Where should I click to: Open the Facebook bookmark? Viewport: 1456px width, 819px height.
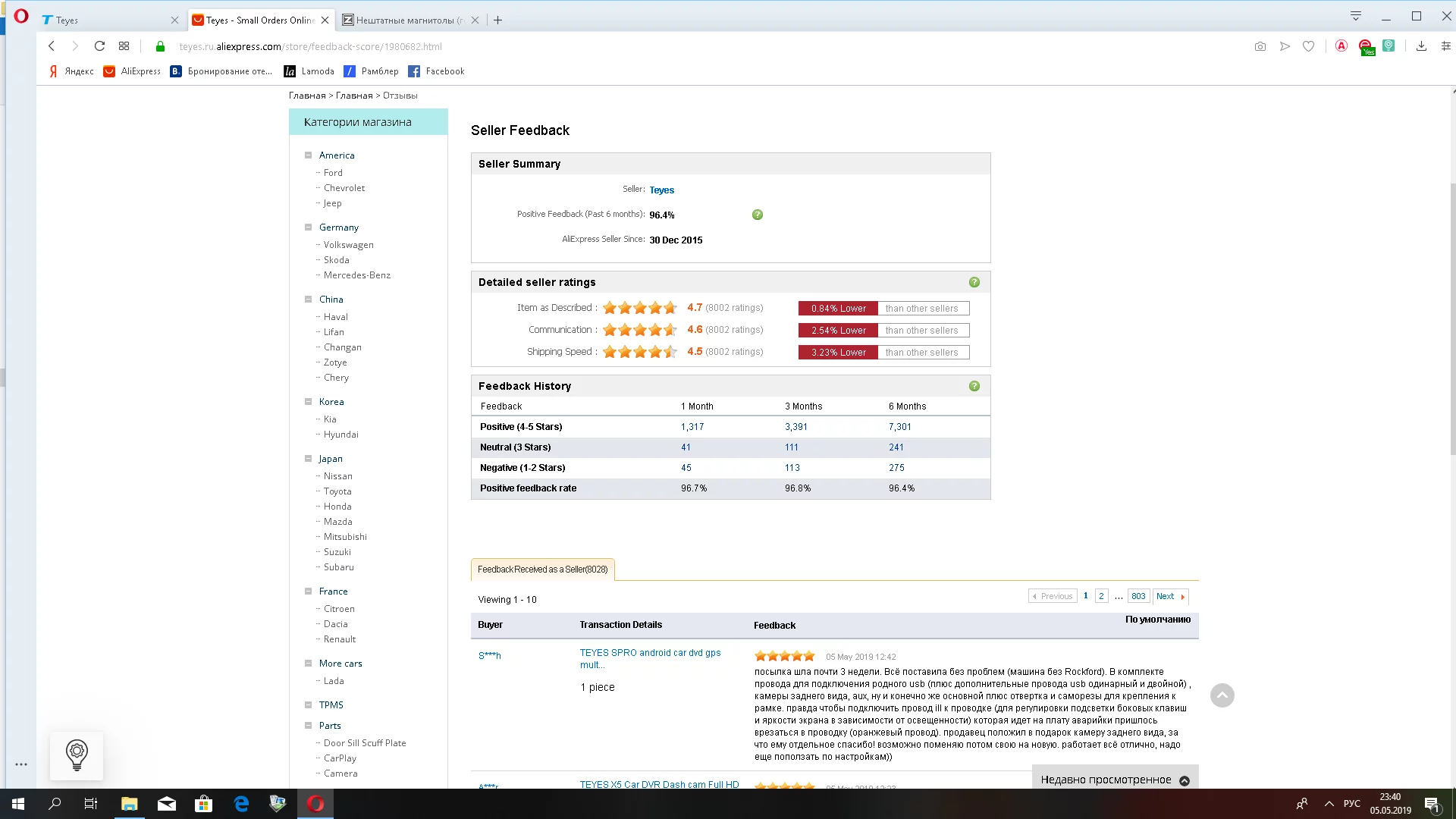tap(436, 71)
